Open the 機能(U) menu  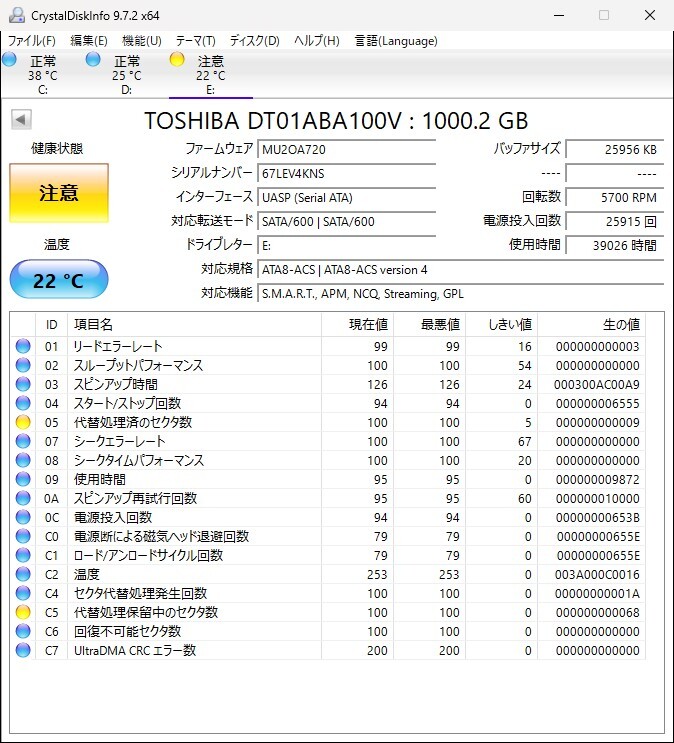tap(142, 41)
